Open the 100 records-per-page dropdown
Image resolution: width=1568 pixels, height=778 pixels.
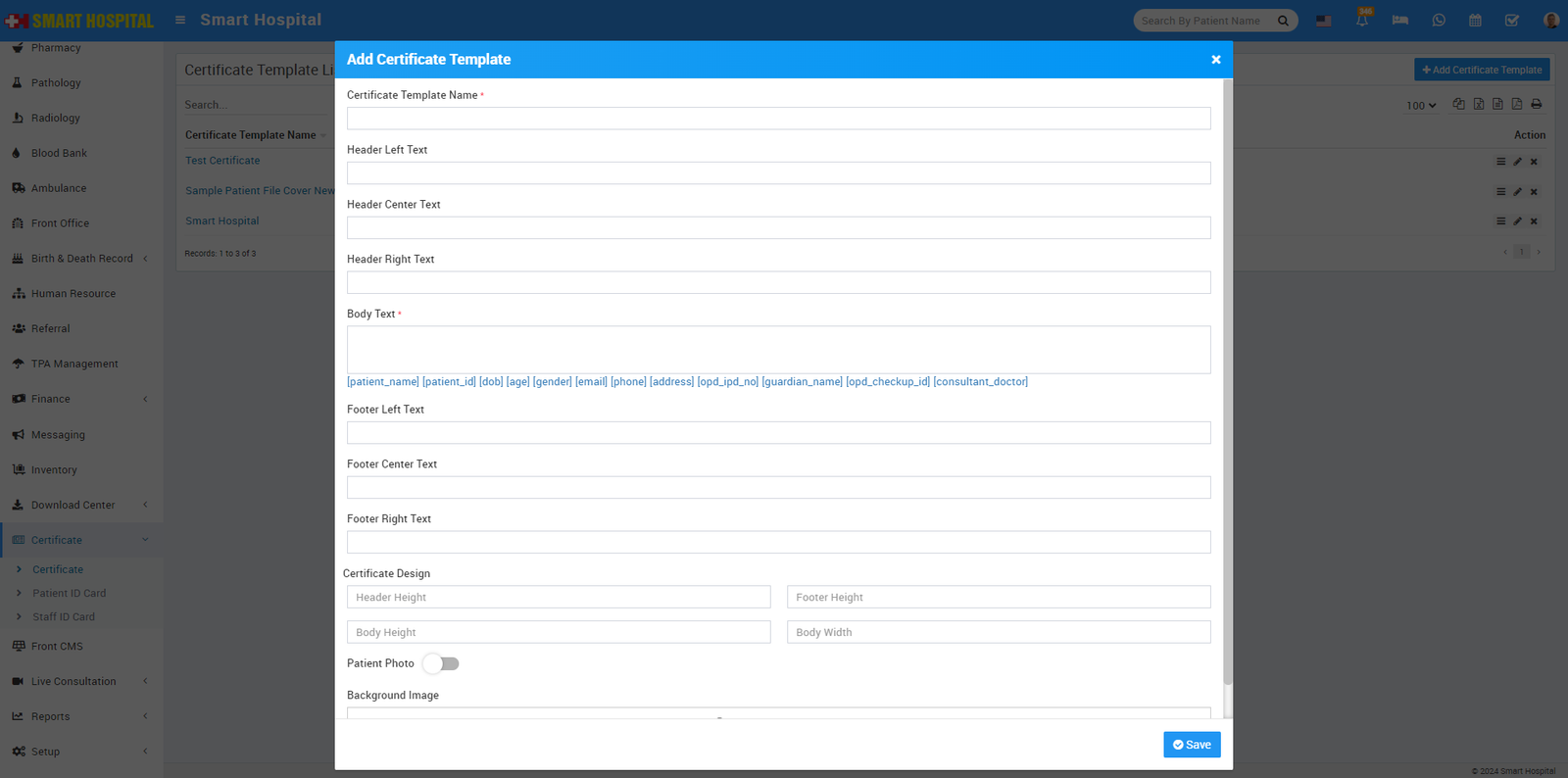1421,105
